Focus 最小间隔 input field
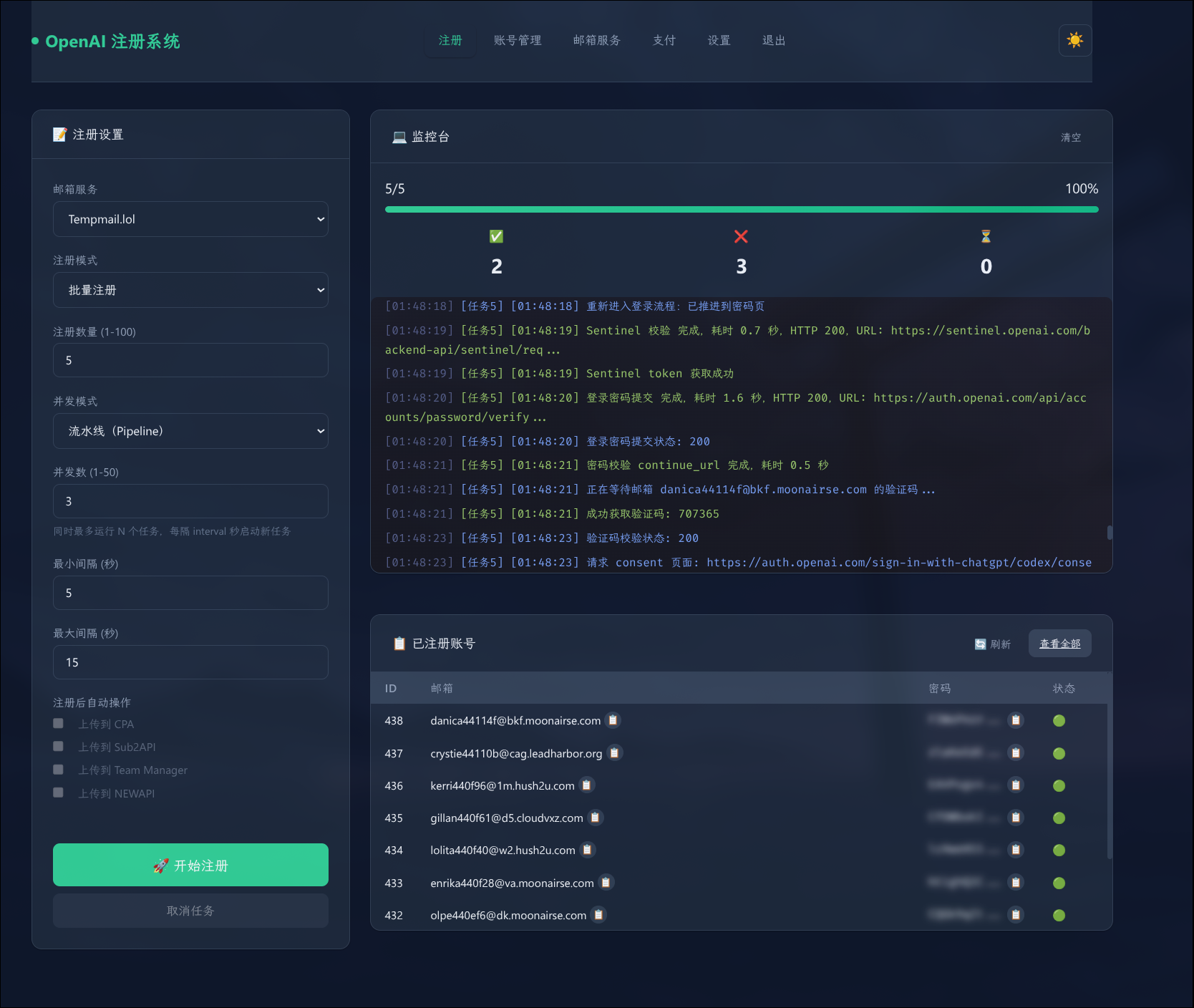1194x1008 pixels. pyautogui.click(x=190, y=593)
